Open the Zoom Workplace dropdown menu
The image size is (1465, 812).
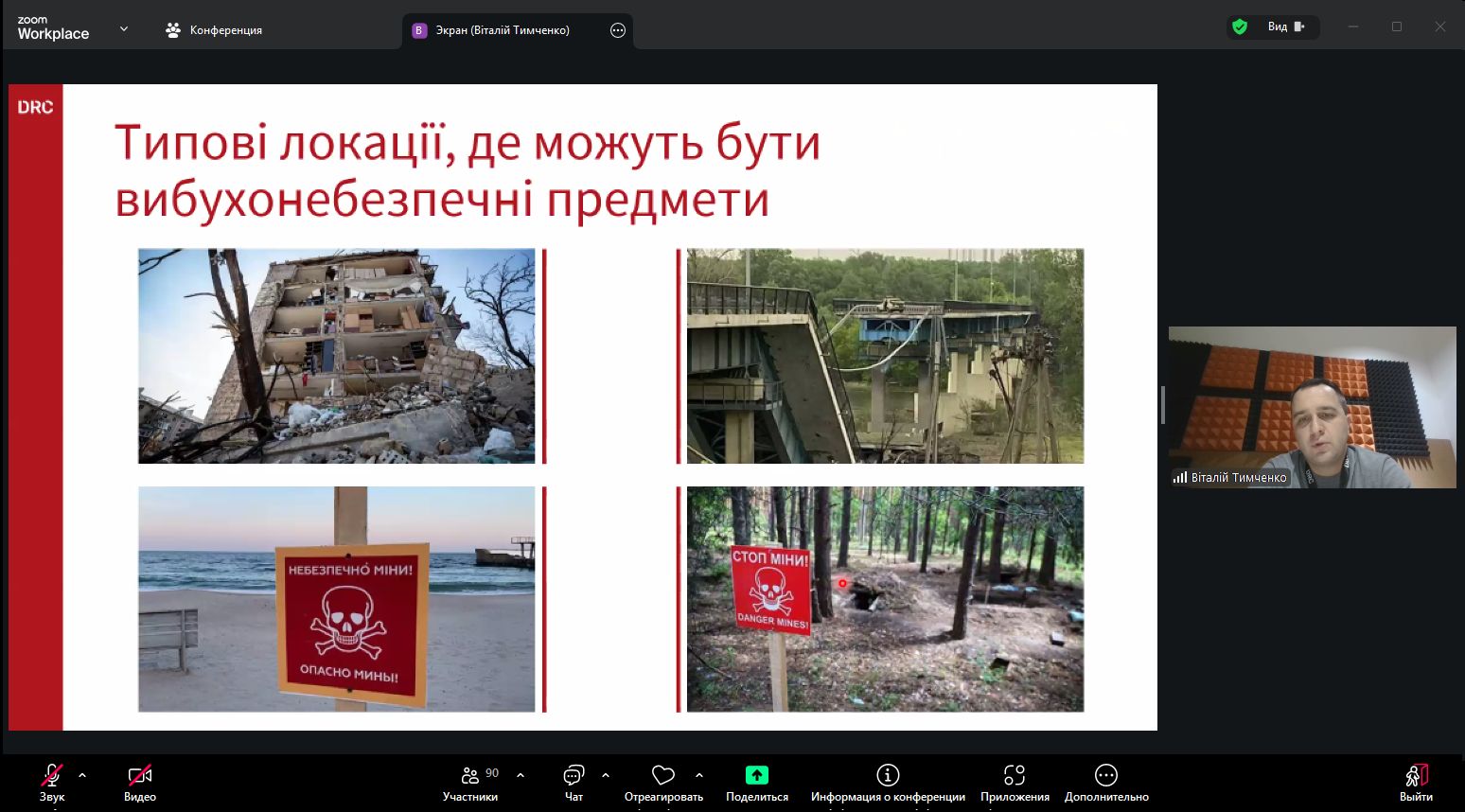coord(124,29)
